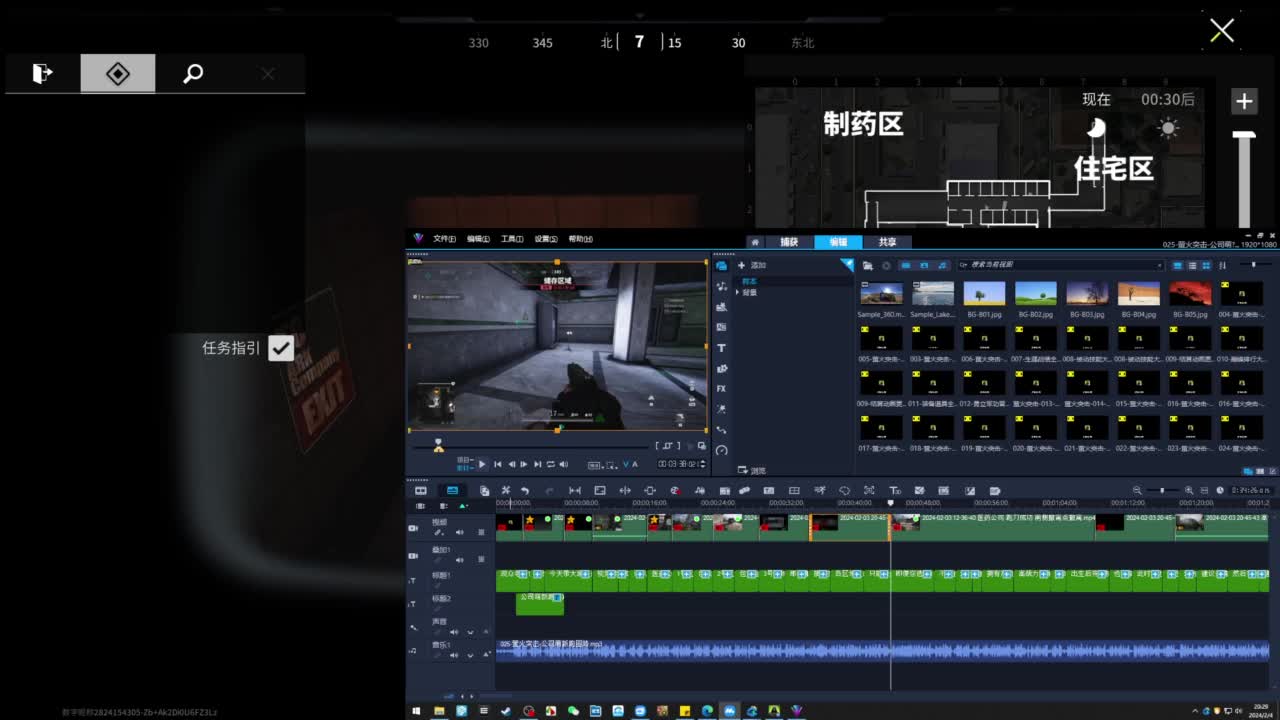Viewport: 1280px width, 720px height.
Task: Sort library clips with sort icon
Action: point(1220,265)
